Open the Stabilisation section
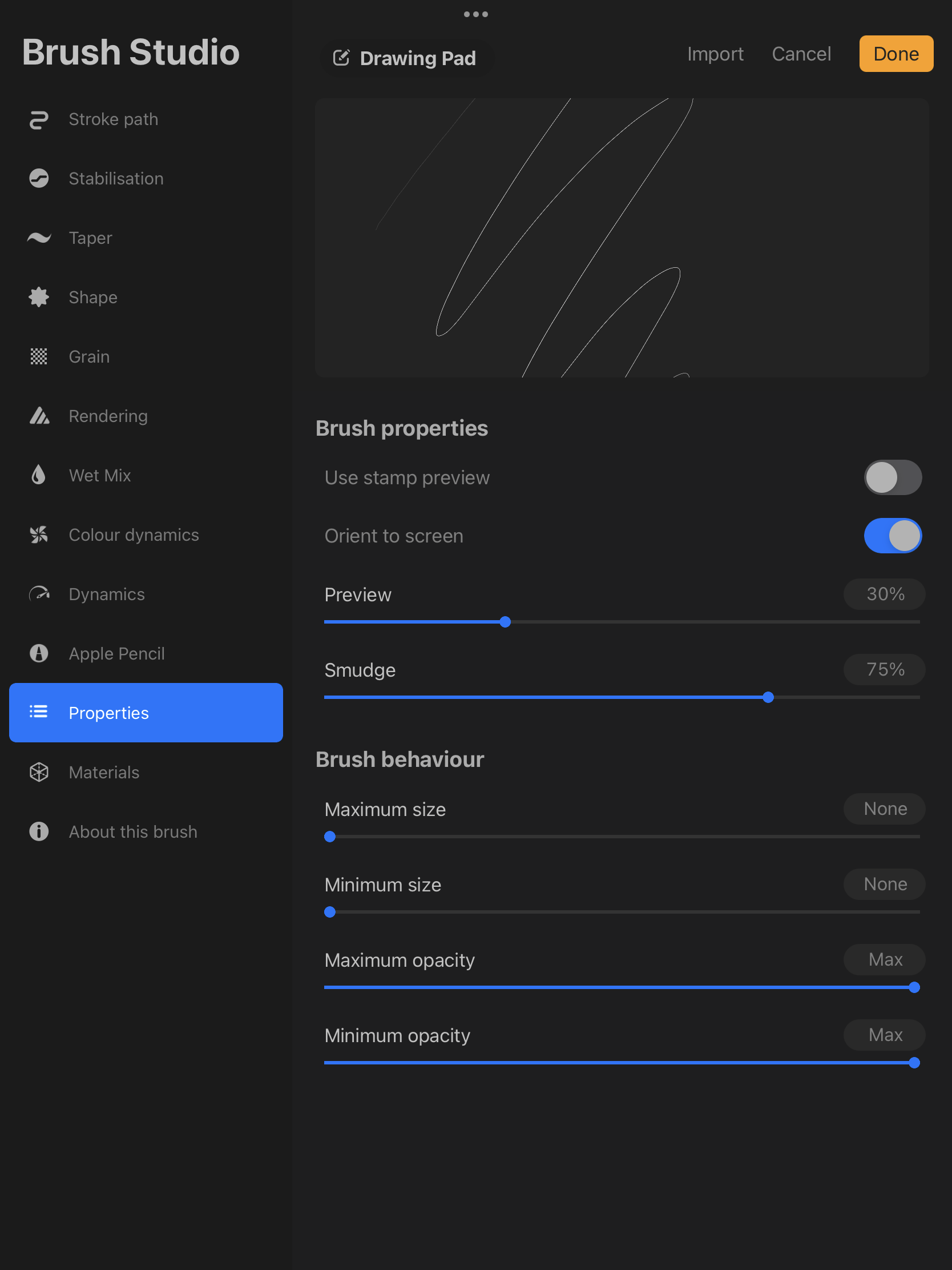Screen dimensions: 952x1270 coord(146,179)
